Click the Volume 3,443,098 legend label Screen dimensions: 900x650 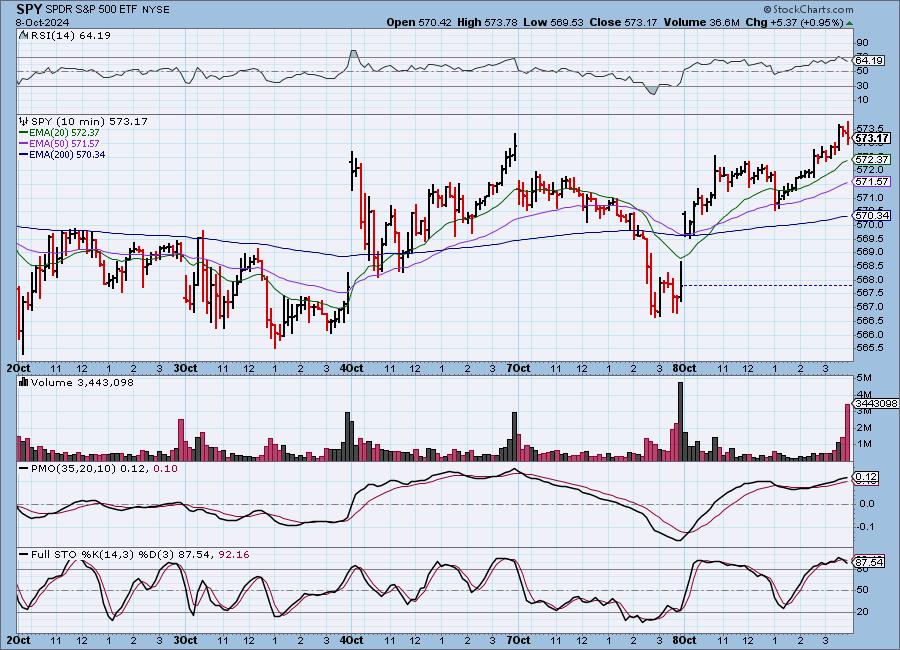point(82,382)
